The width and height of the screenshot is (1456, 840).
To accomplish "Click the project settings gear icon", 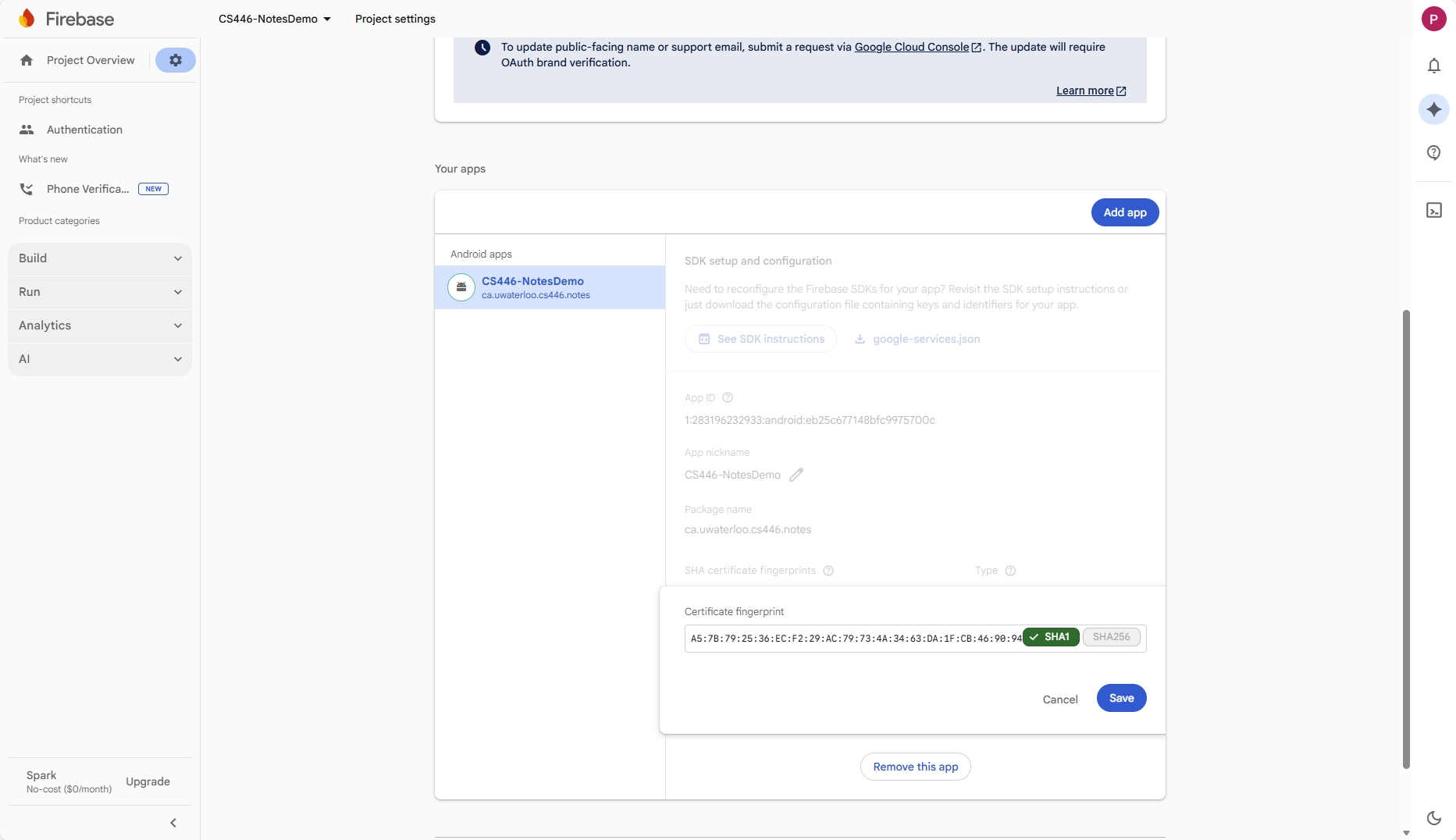I will point(176,60).
